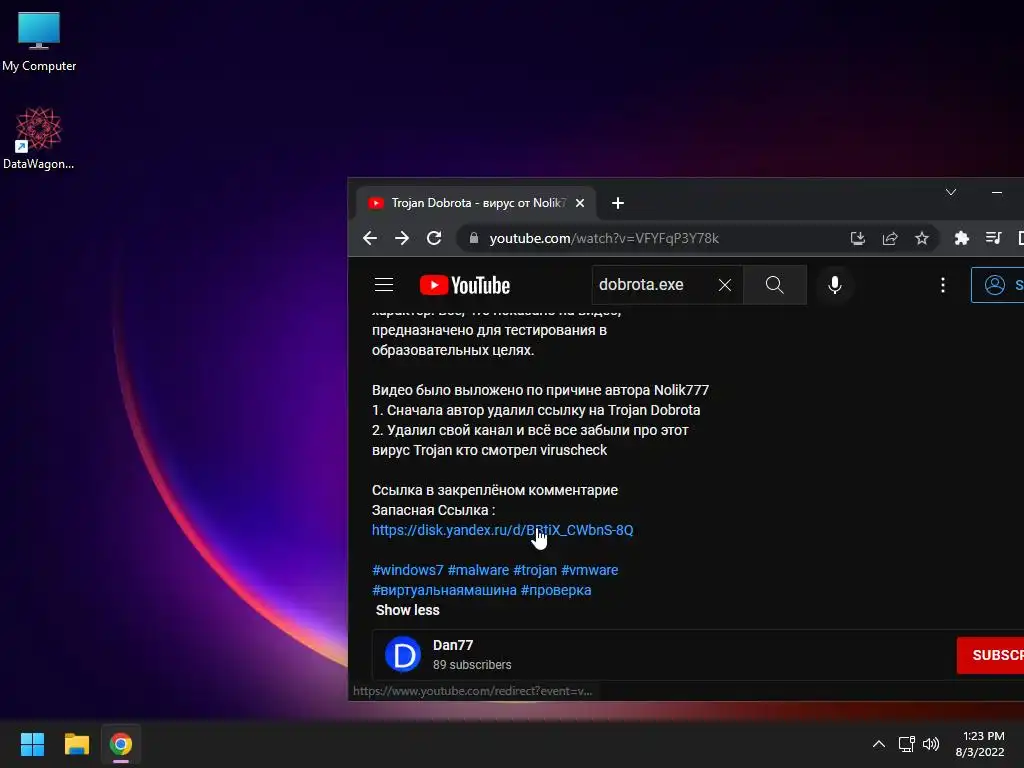1024x768 pixels.
Task: Go back in Chrome browser
Action: click(370, 238)
